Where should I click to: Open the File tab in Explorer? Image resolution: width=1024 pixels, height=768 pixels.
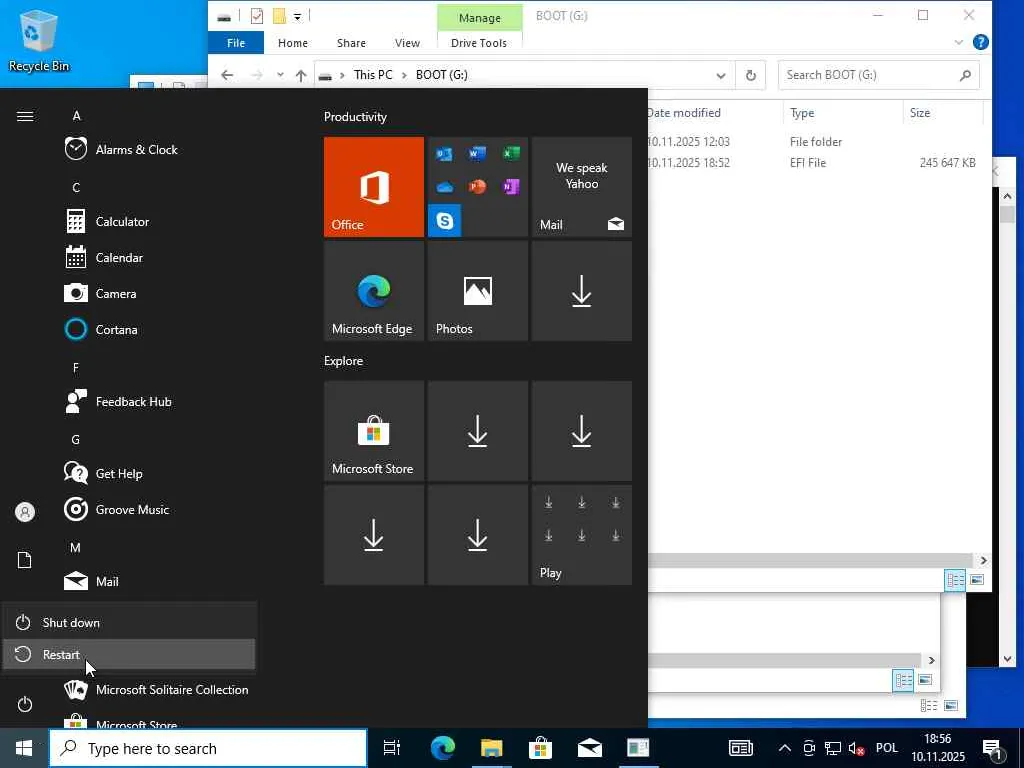point(236,43)
